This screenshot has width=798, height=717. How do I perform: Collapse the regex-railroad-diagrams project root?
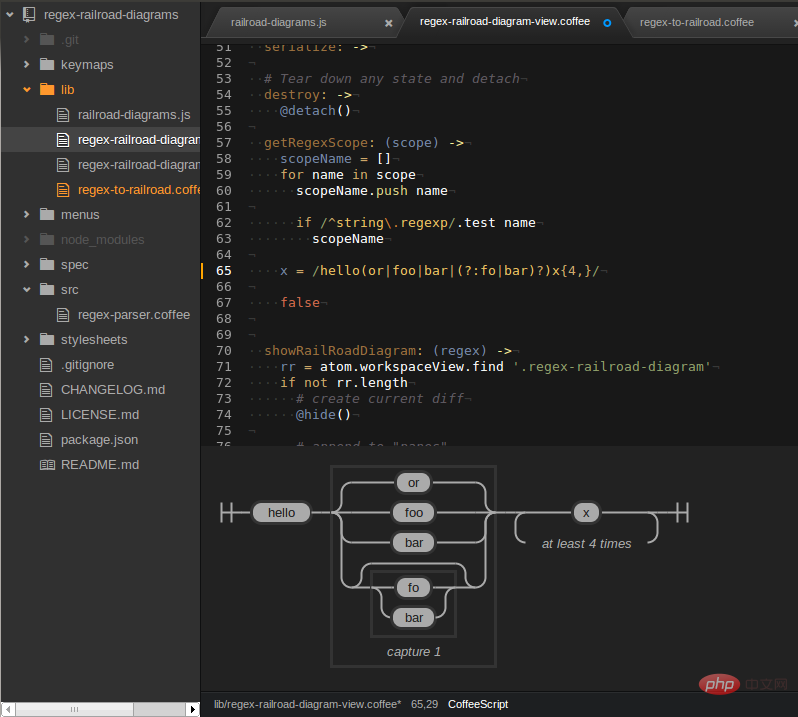tap(10, 15)
